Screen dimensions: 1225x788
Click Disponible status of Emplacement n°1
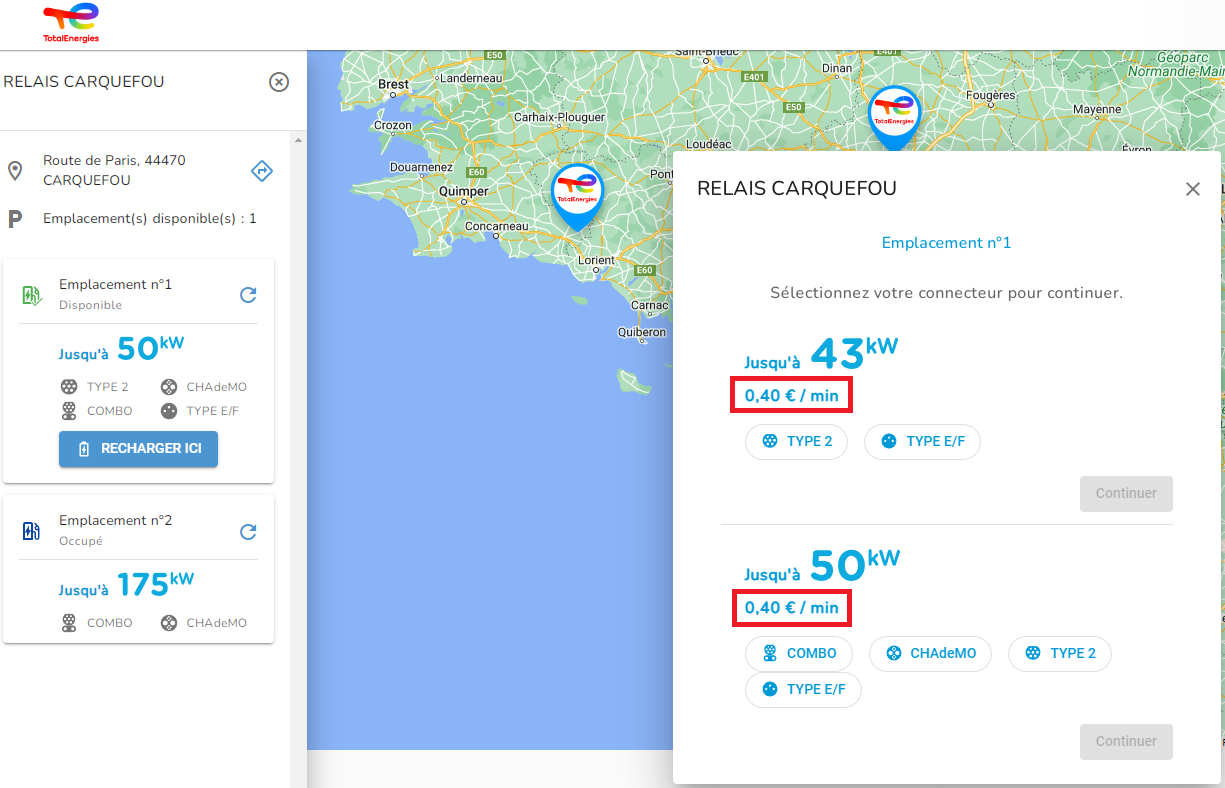pos(90,305)
